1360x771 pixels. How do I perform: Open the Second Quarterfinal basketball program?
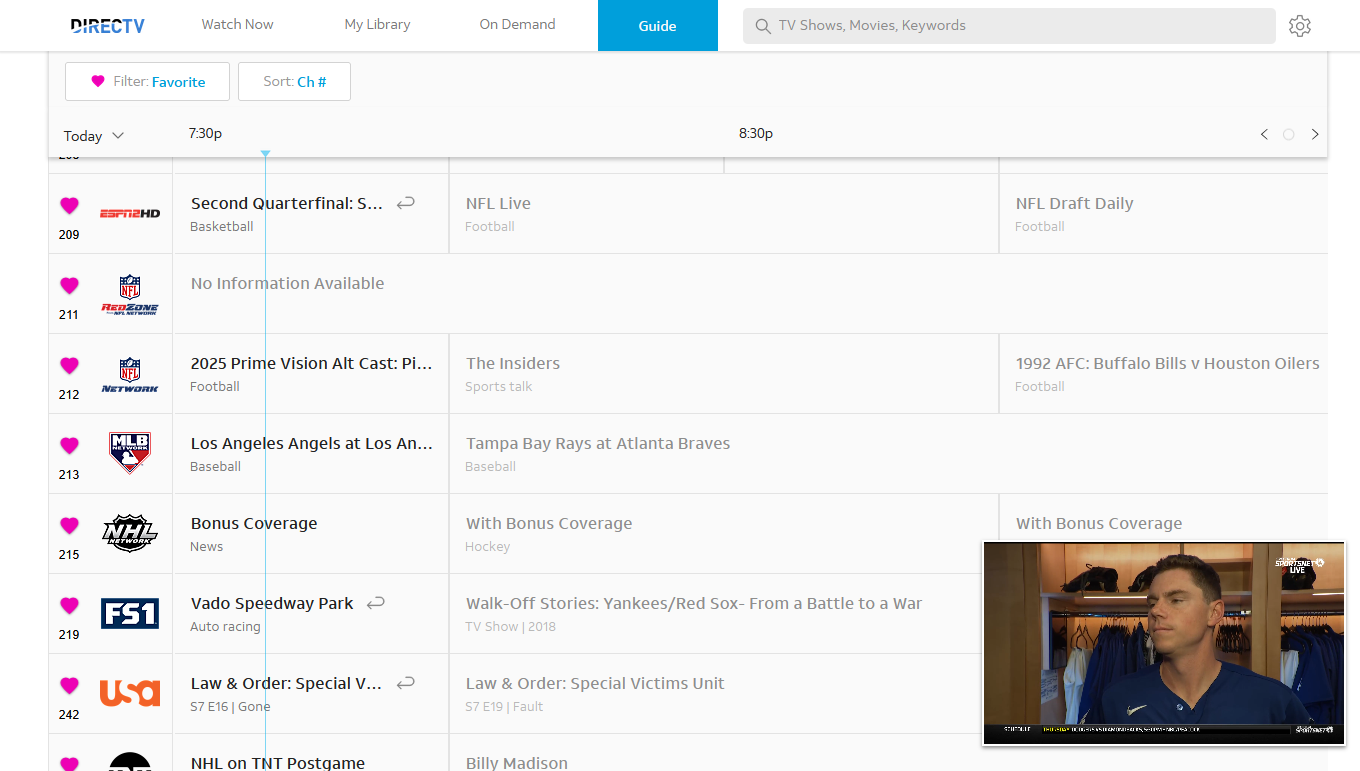click(310, 213)
